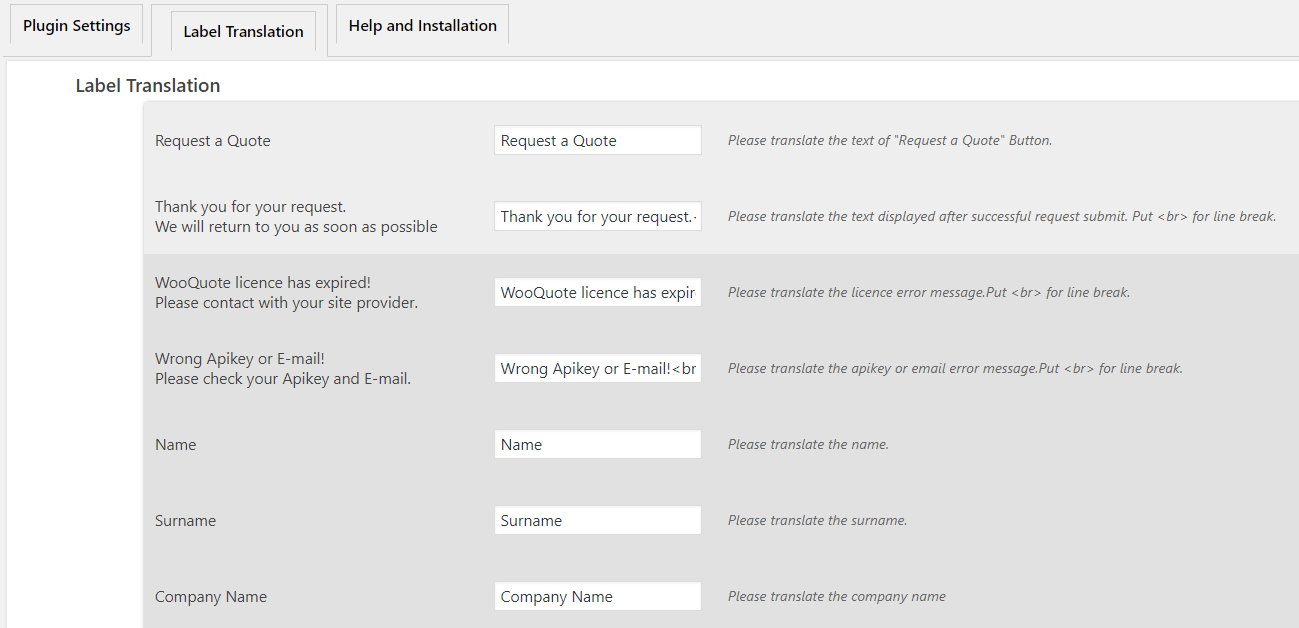The width and height of the screenshot is (1299, 628).
Task: Click the Wrong Apikey or E-mail input field
Action: click(x=598, y=368)
